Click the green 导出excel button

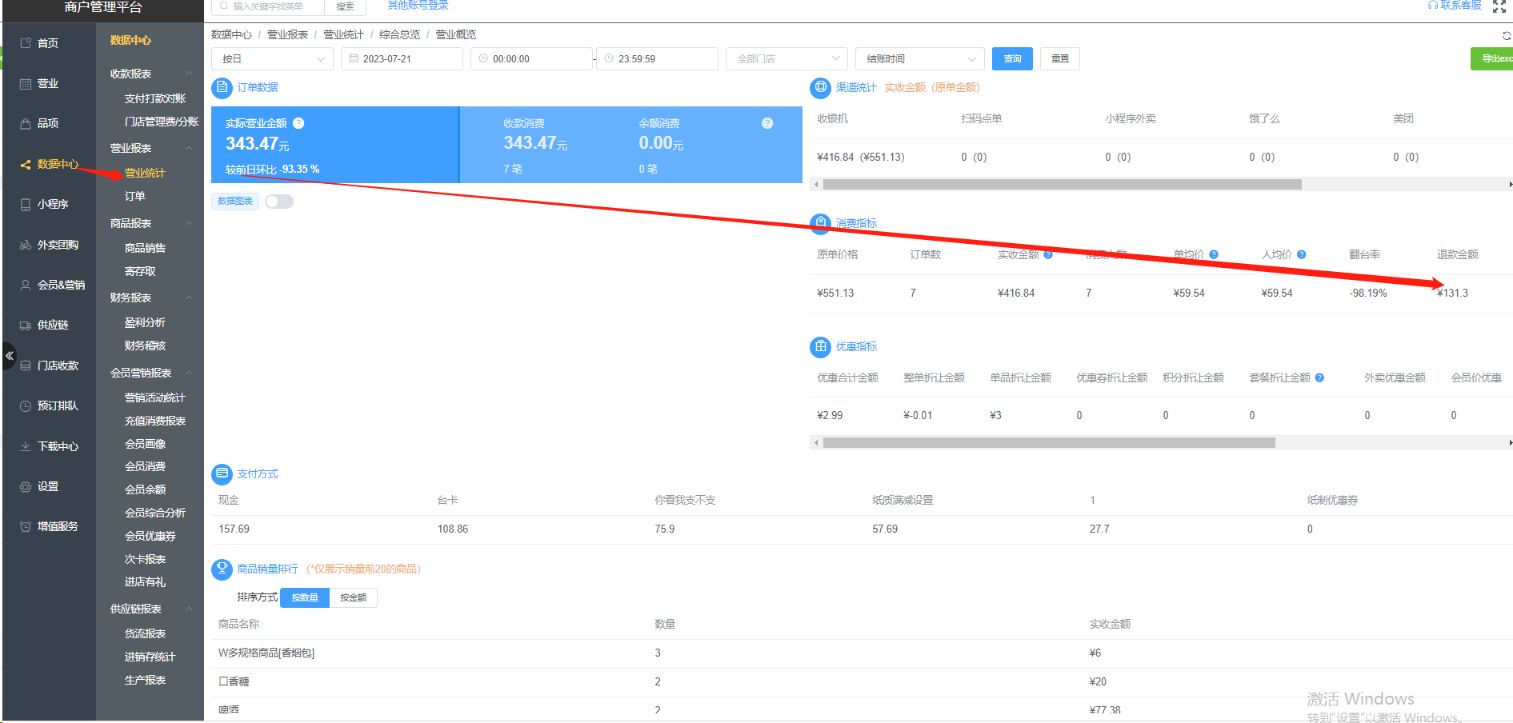pos(1492,59)
